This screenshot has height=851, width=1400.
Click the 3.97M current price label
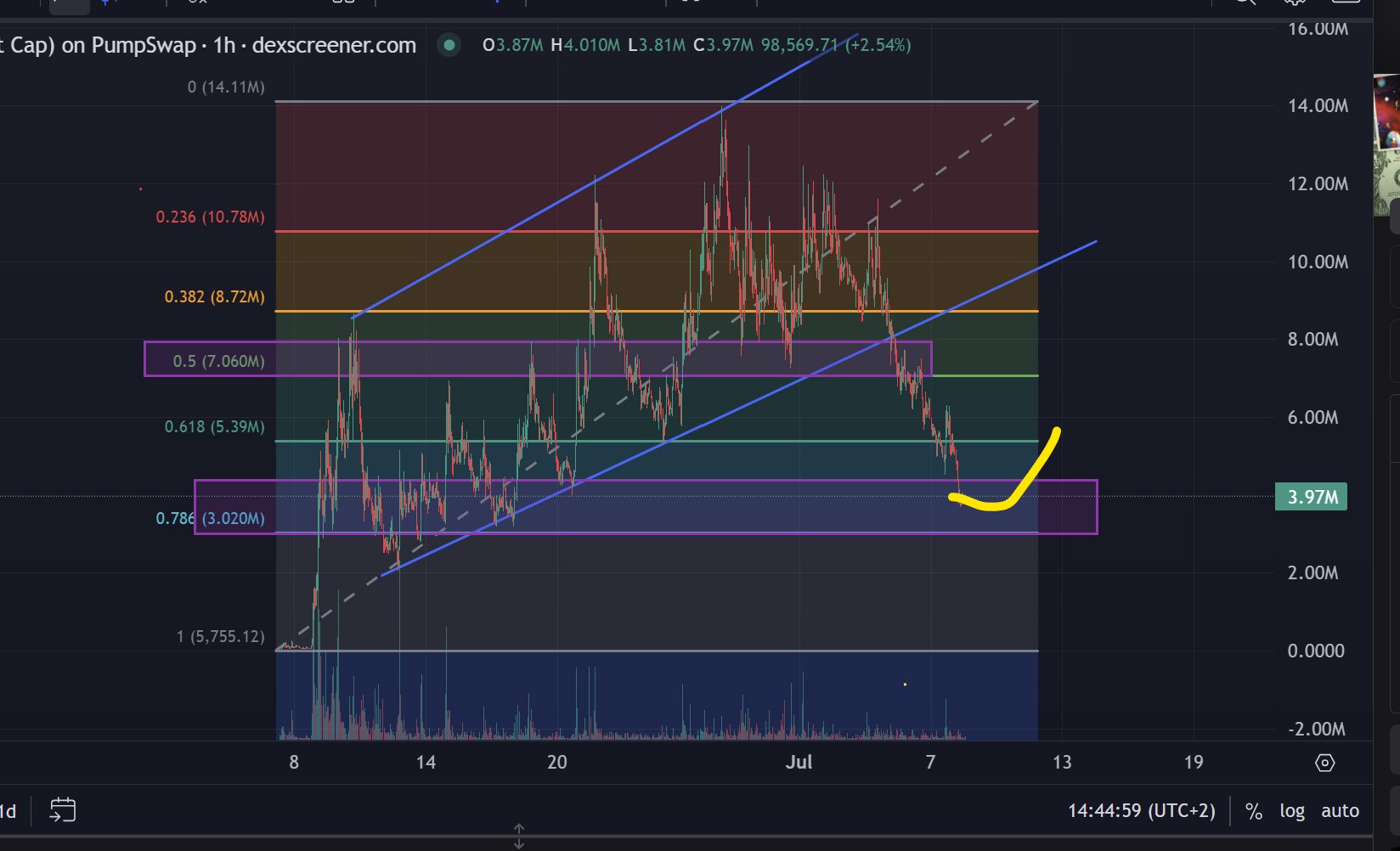tap(1311, 497)
